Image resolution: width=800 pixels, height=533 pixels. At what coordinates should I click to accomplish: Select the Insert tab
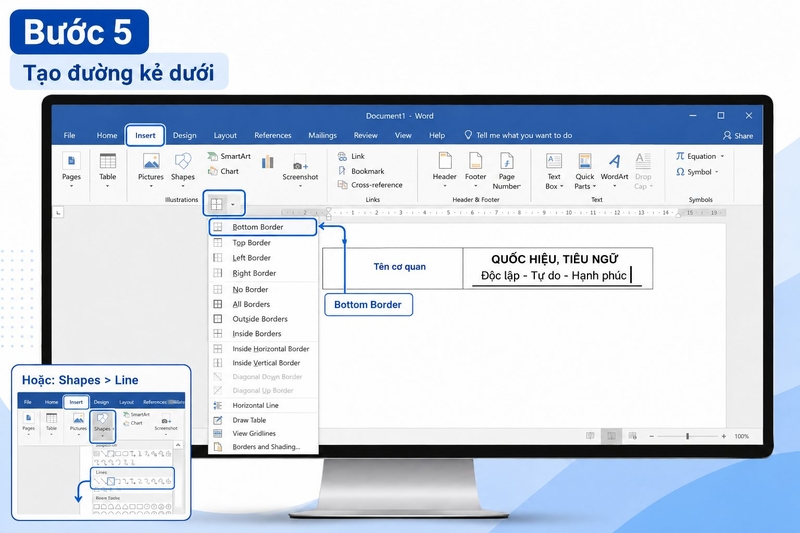[x=145, y=135]
